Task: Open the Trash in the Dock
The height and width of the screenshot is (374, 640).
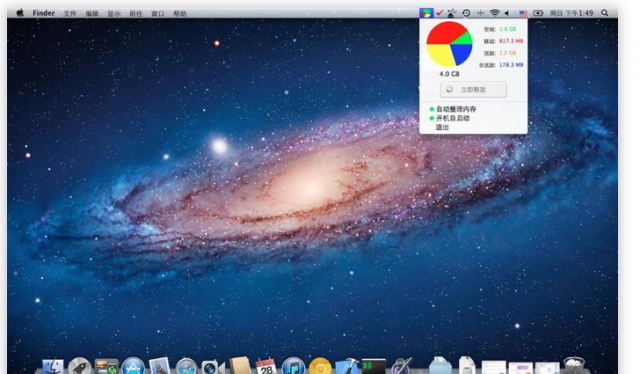Action: 573,366
